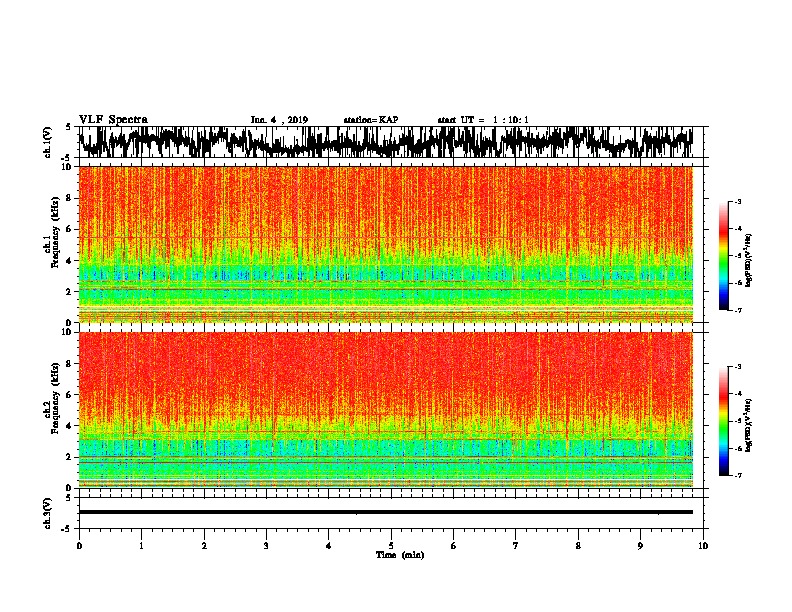792x612 pixels.
Task: Click the "10" kHz tick on ch.1 frequency axis
Action: click(x=68, y=167)
